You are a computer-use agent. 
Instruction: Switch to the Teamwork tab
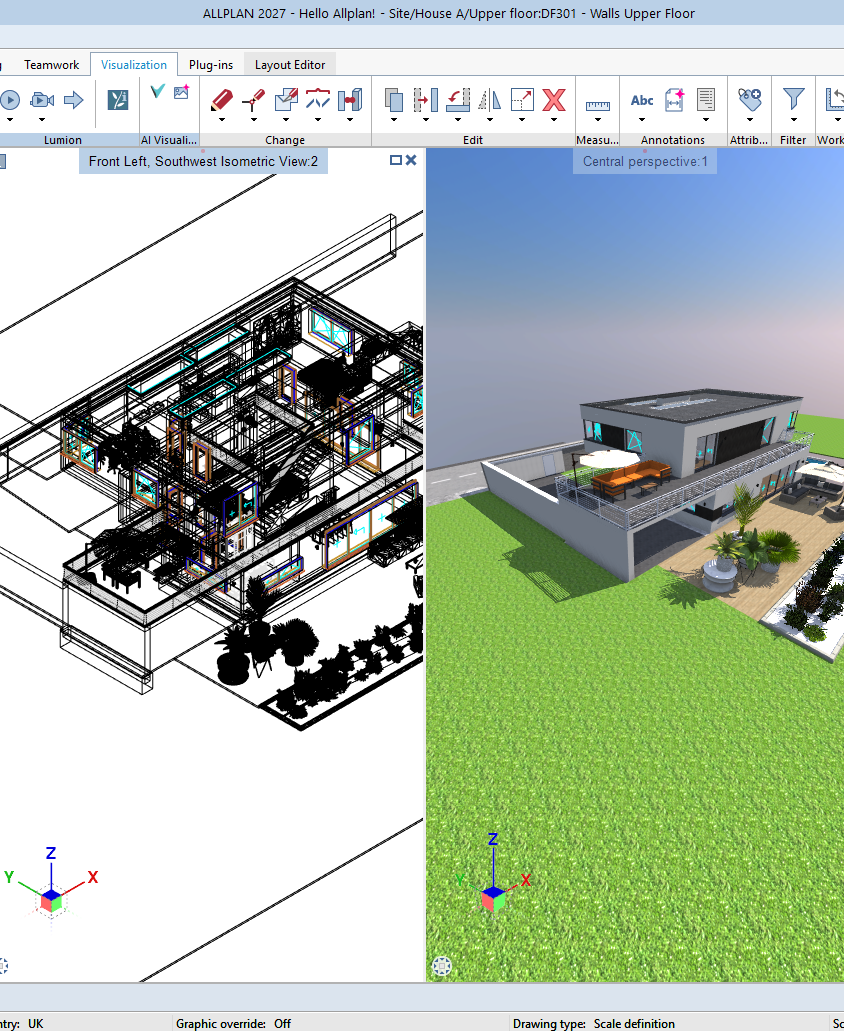[51, 64]
